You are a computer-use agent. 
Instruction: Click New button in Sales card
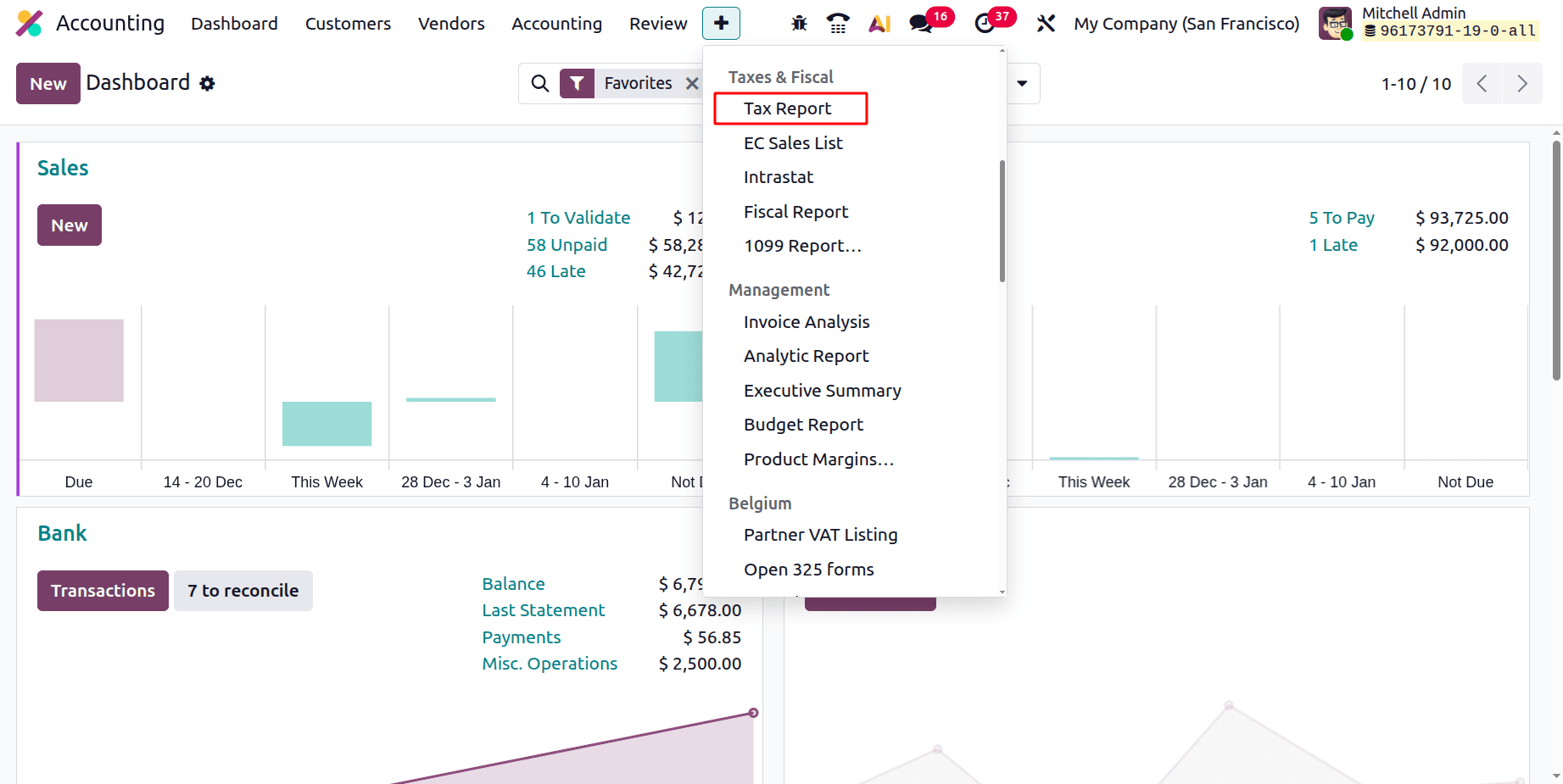pyautogui.click(x=70, y=225)
